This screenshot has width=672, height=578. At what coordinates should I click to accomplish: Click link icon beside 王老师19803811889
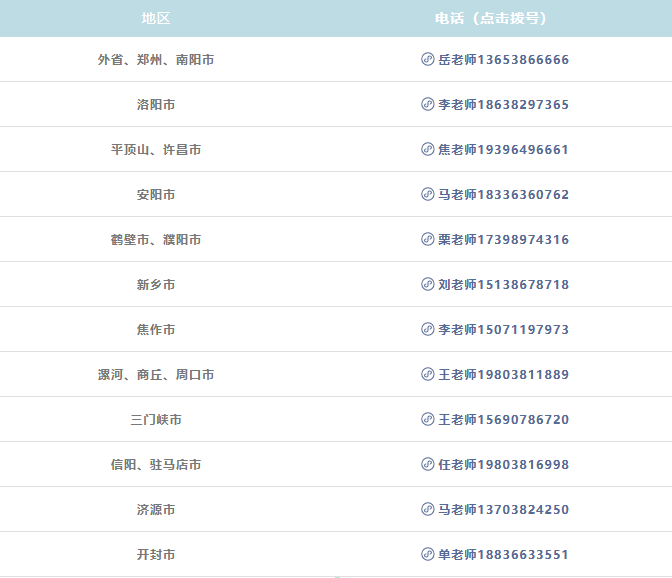(x=427, y=374)
